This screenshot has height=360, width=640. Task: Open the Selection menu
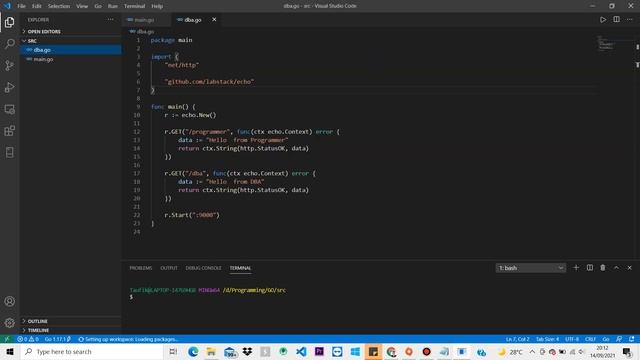point(59,6)
